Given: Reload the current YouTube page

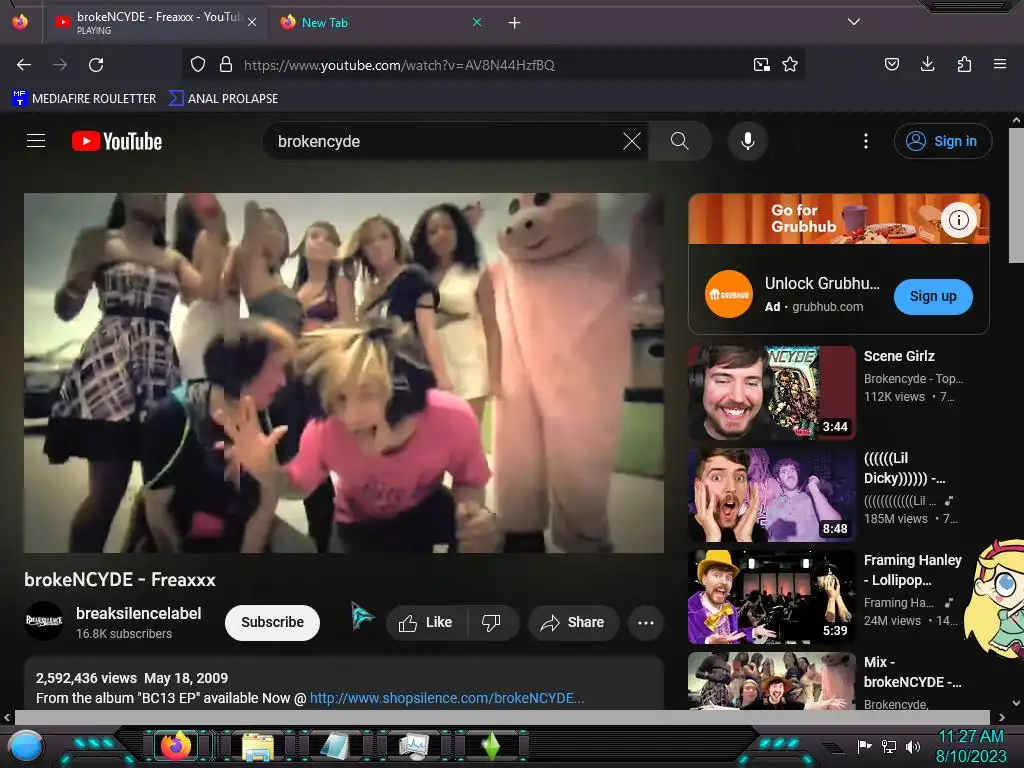Looking at the screenshot, I should [96, 65].
